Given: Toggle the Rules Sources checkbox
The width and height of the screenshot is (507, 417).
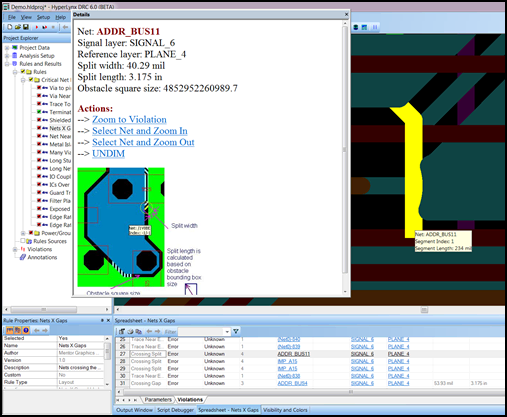Looking at the screenshot, I should [23, 241].
